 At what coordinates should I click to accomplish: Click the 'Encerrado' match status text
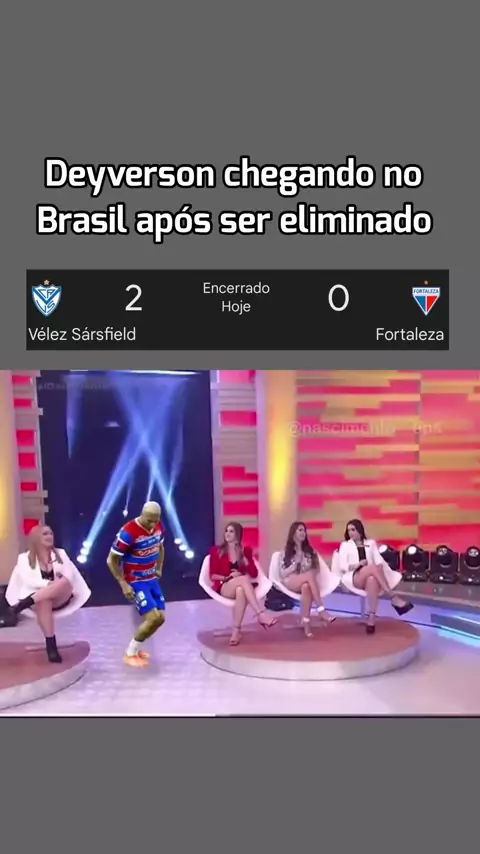(236, 288)
